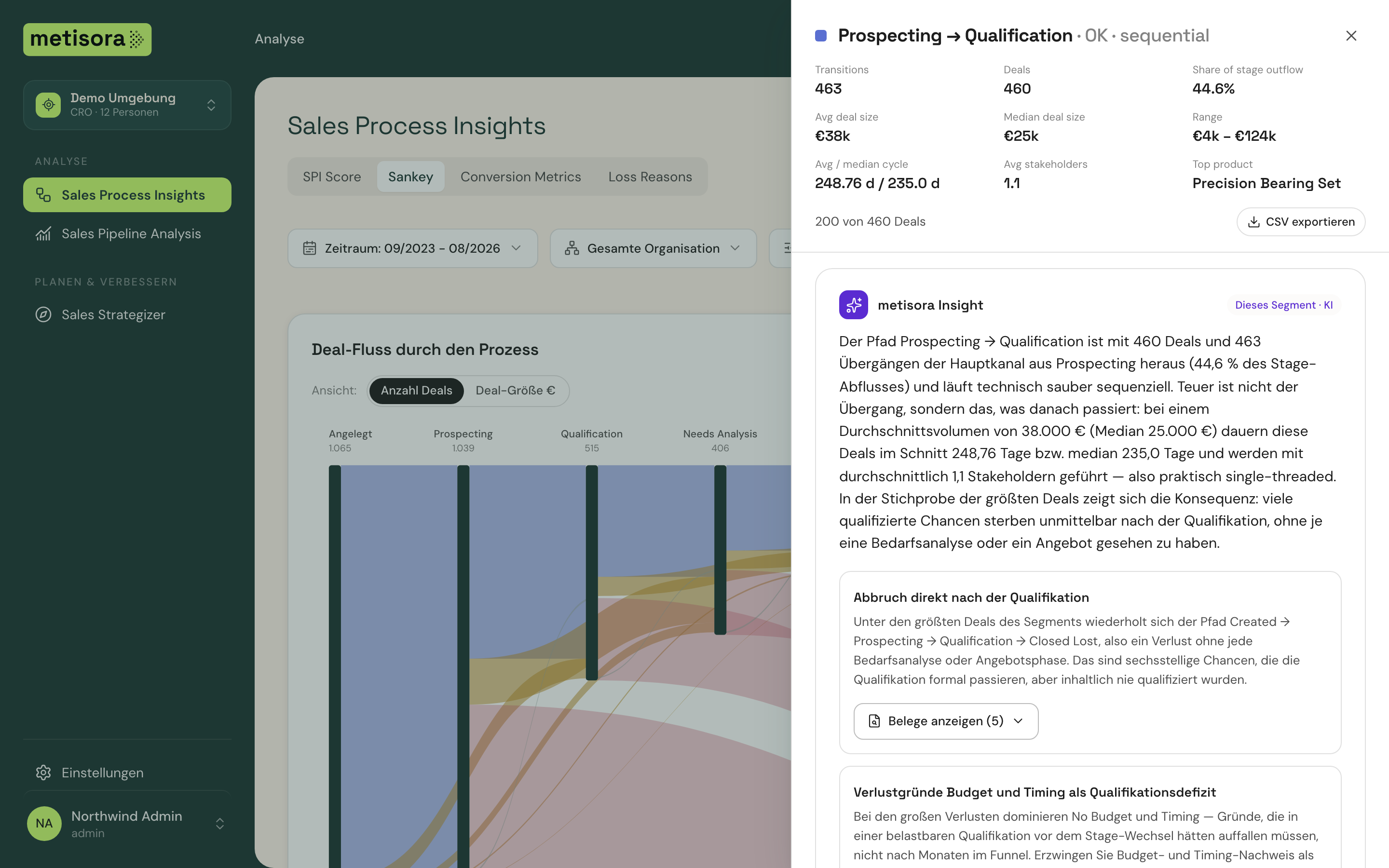Close the Prospecting → Qualification panel
The width and height of the screenshot is (1389, 868).
tap(1351, 36)
